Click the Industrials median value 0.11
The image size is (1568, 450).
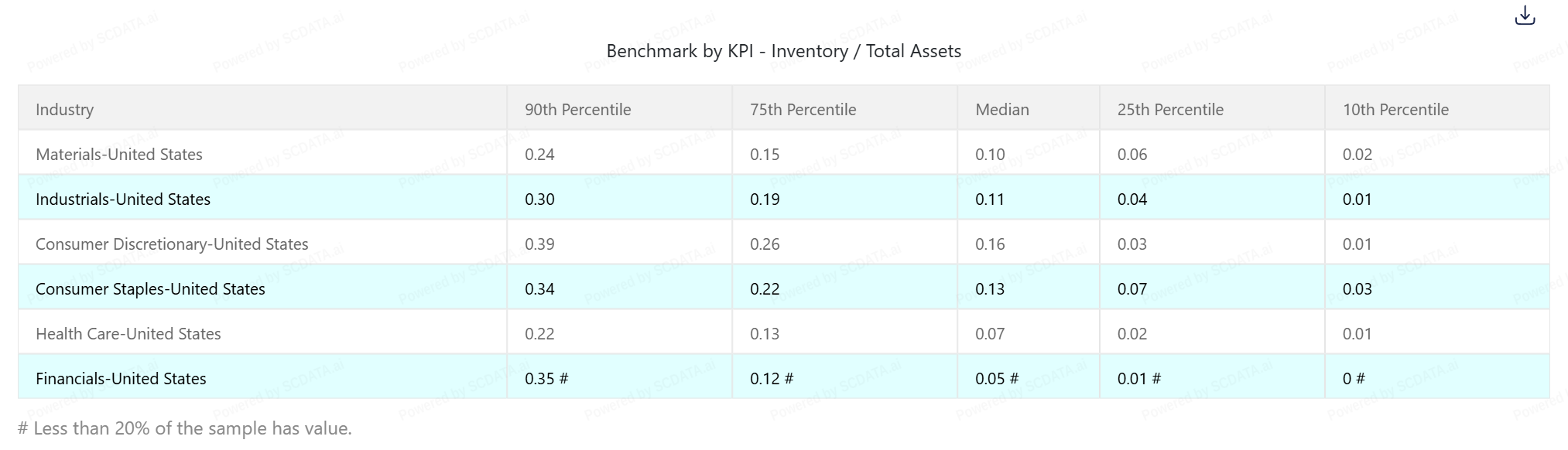989,199
